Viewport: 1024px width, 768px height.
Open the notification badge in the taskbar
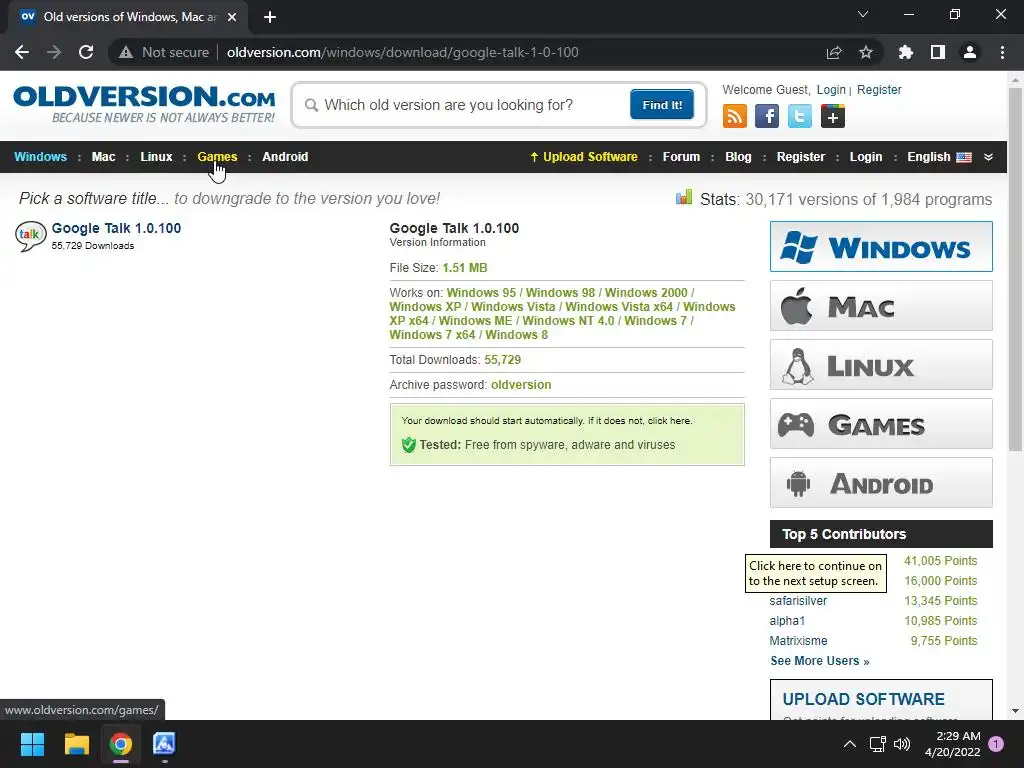(996, 743)
